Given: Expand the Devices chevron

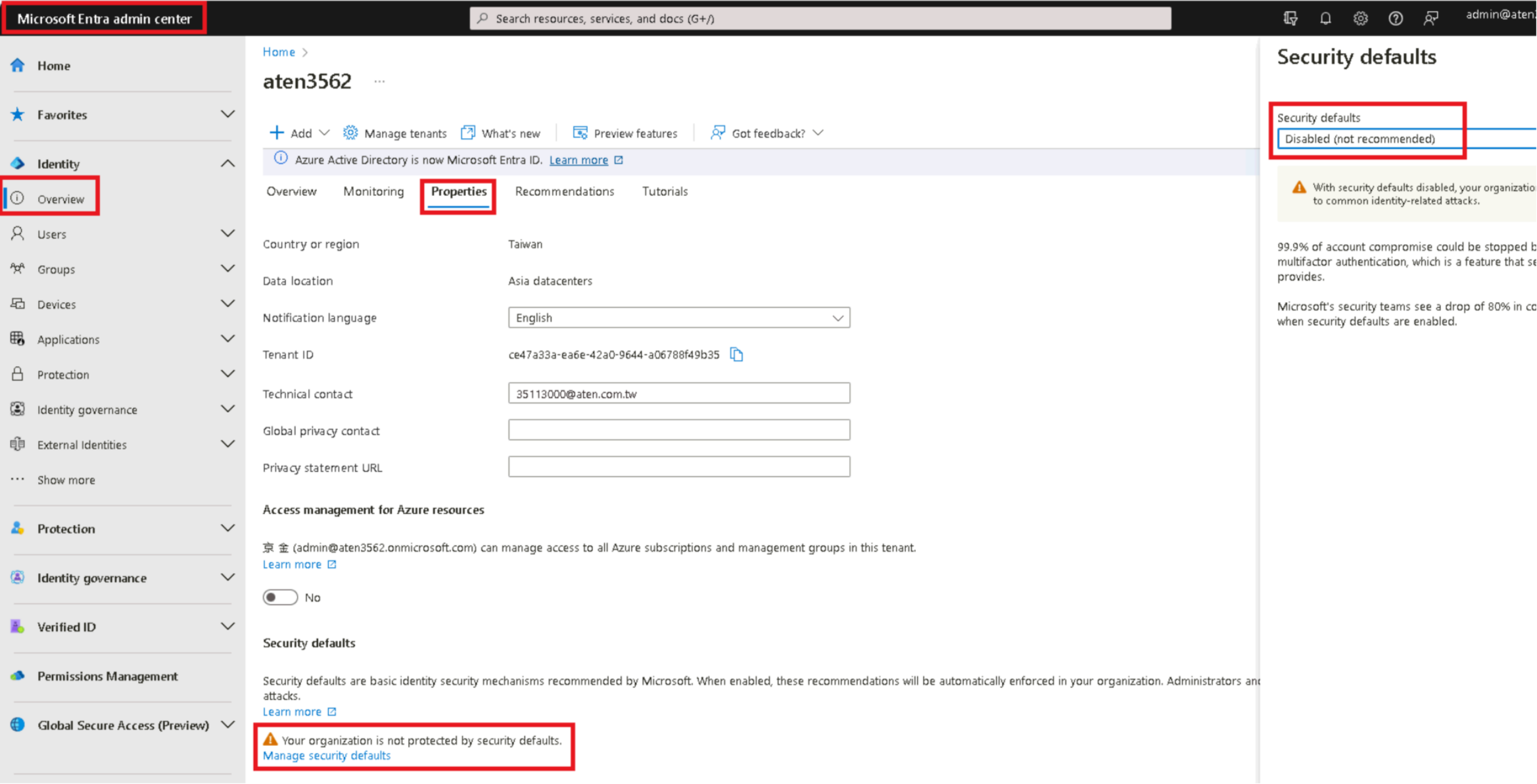Looking at the screenshot, I should [x=227, y=304].
